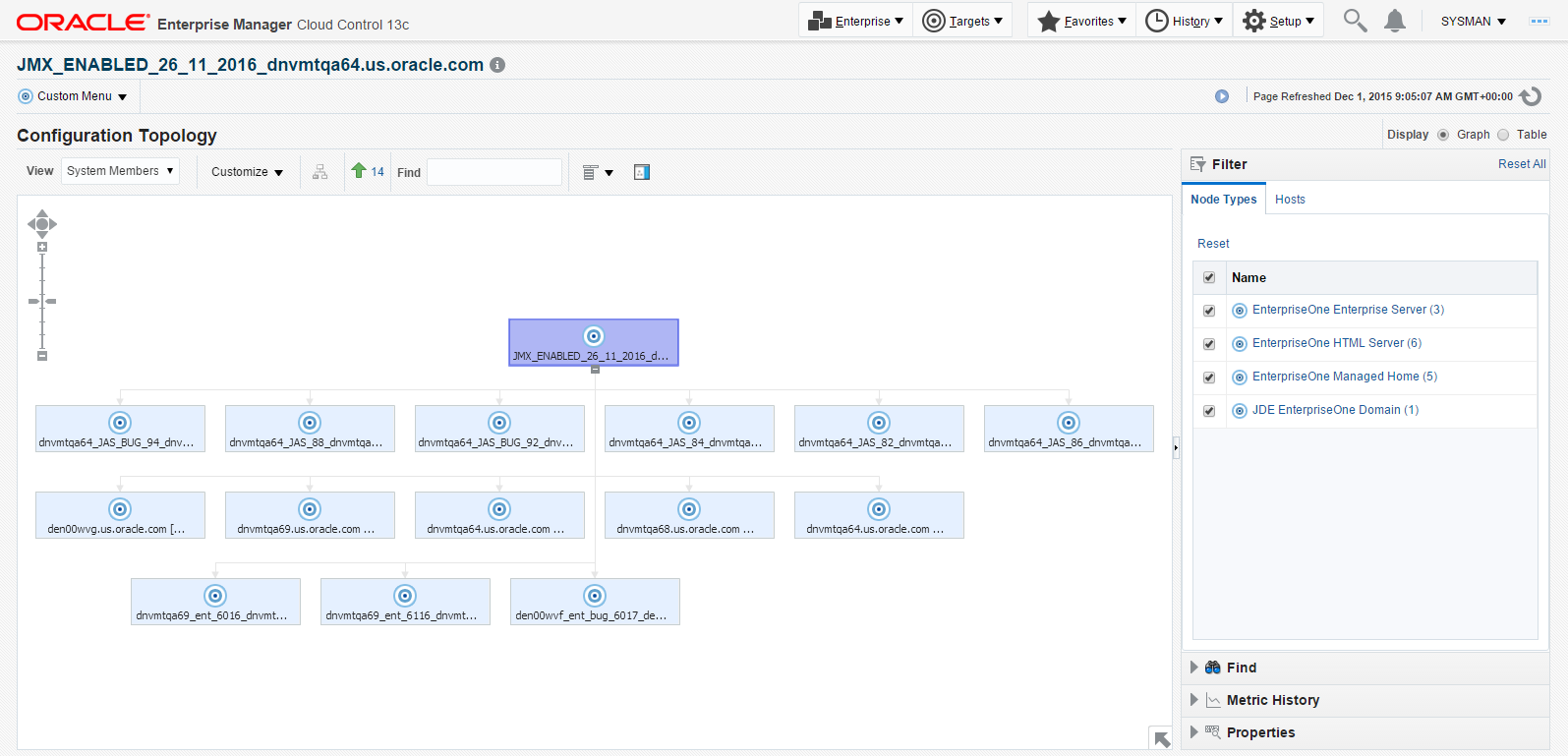Click the Reset link under Node Types

1213,244
